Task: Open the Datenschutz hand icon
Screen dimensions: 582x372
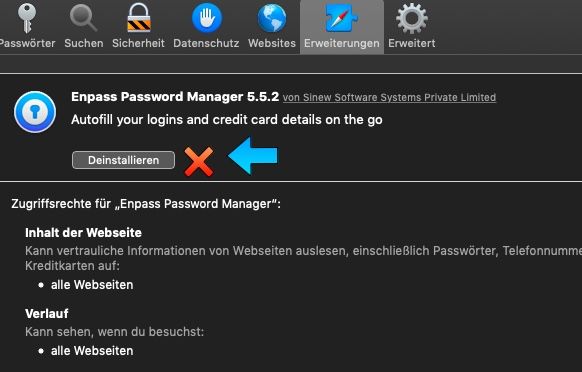Action: click(x=207, y=17)
